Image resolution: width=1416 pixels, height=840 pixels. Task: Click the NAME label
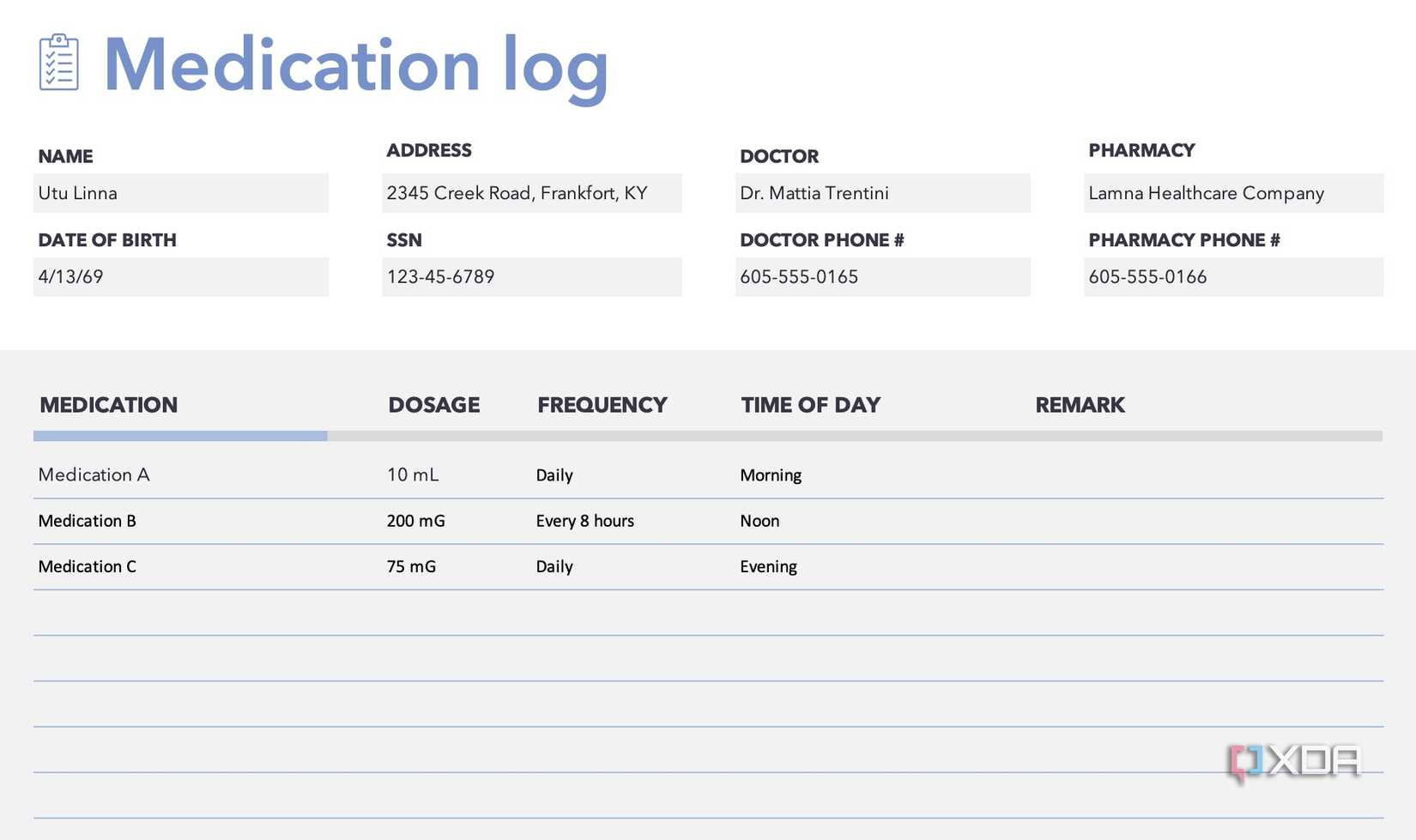coord(65,156)
